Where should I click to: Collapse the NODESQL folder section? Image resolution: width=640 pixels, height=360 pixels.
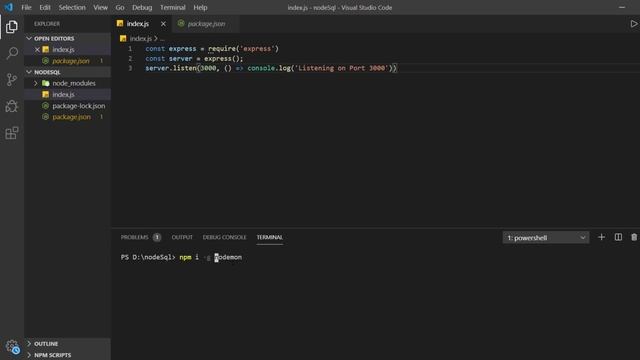tap(29, 72)
